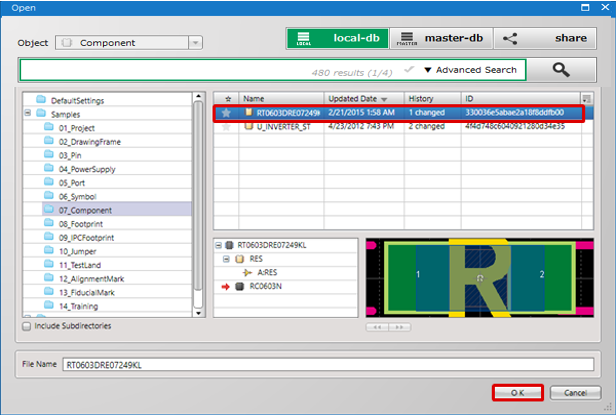Click the previous preview arrow below thumbnail
The image size is (616, 417).
pos(377,326)
